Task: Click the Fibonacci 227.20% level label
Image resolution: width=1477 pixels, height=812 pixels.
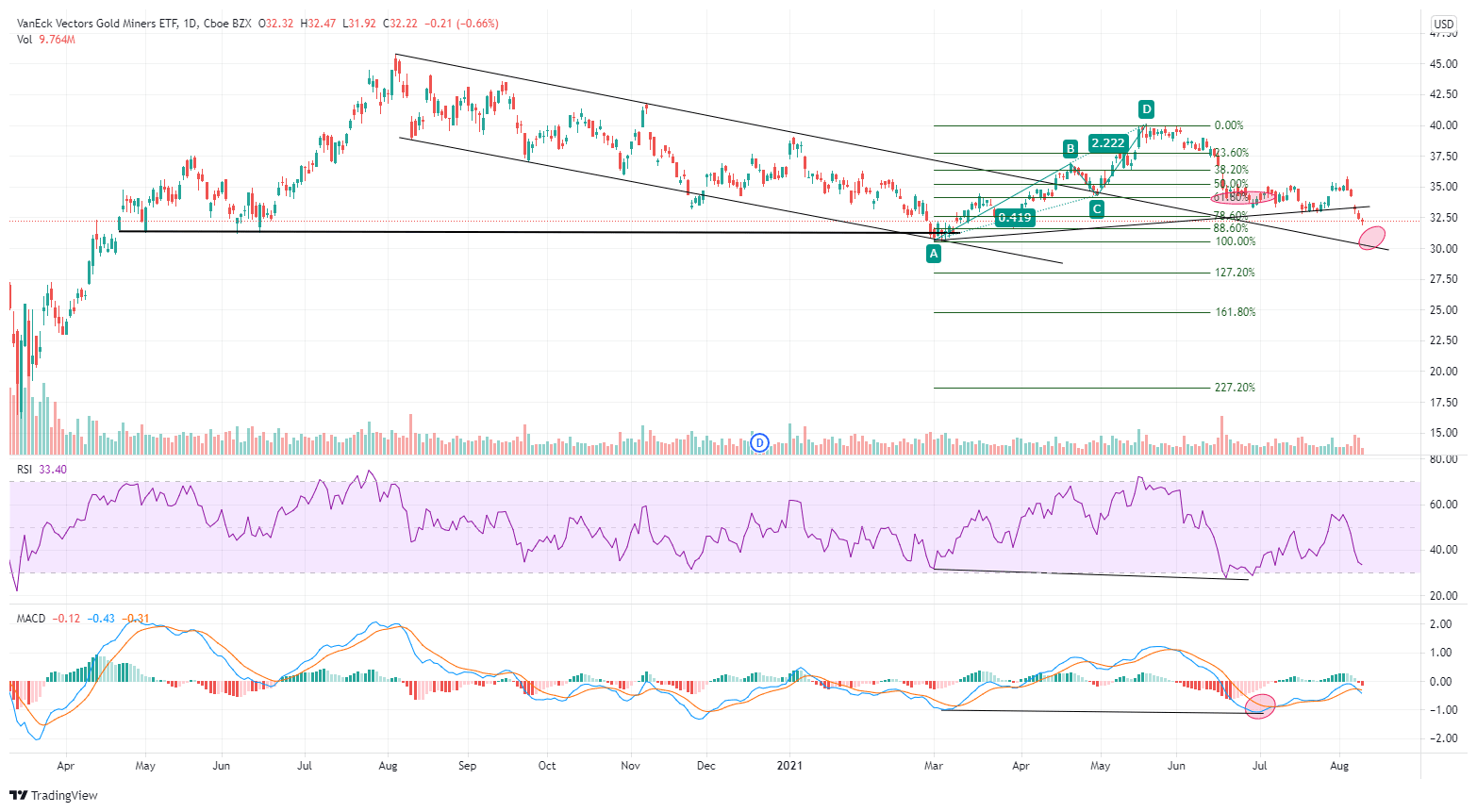Action: (x=1236, y=388)
